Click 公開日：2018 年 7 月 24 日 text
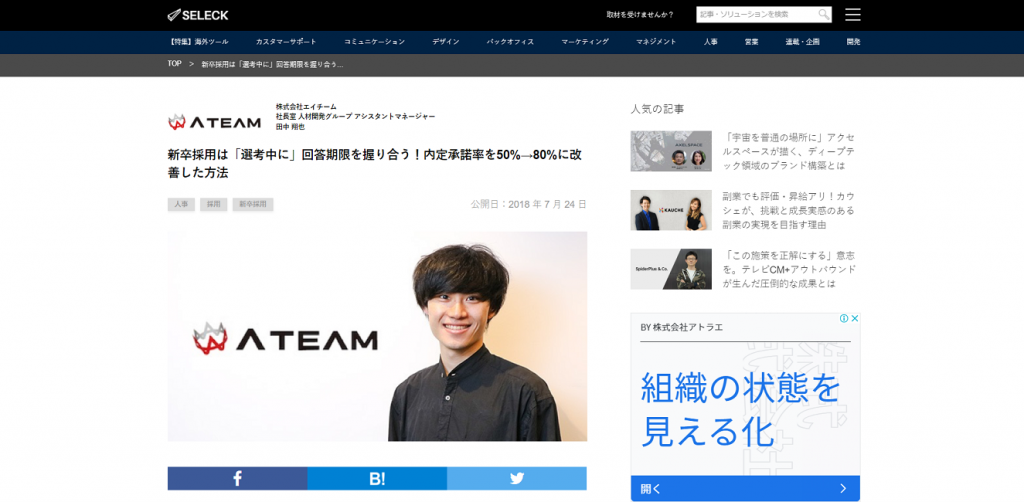1024x502 pixels. pyautogui.click(x=528, y=204)
